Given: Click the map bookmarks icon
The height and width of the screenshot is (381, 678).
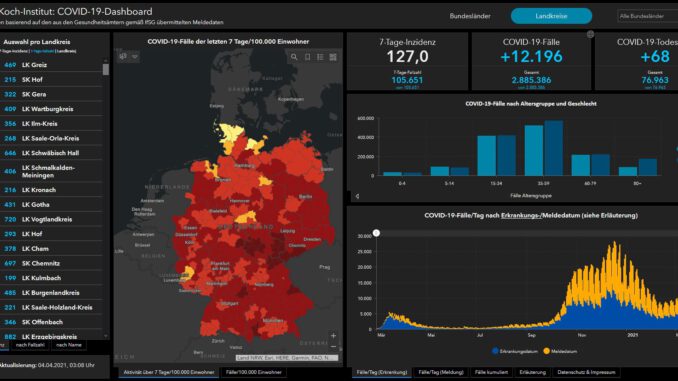Looking at the screenshot, I should point(307,57).
